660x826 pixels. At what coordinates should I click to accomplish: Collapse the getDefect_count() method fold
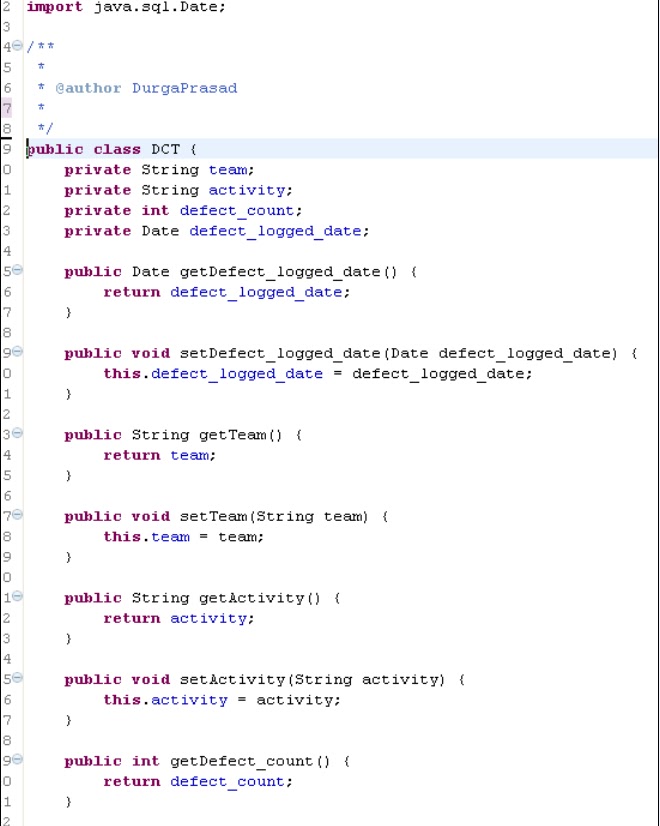[17, 760]
